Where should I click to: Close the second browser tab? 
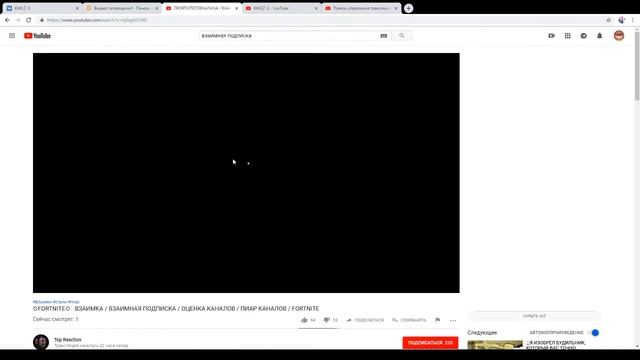[x=157, y=8]
